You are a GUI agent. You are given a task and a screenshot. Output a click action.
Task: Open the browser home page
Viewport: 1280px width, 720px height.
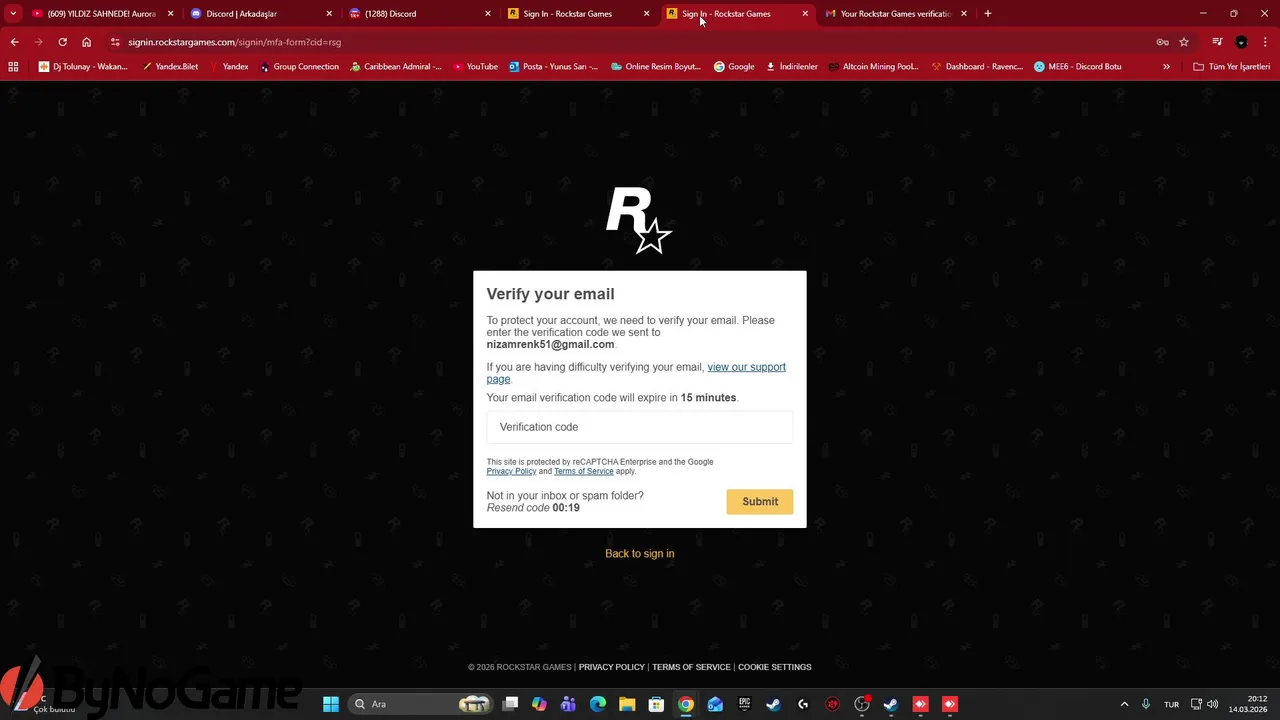[x=86, y=42]
